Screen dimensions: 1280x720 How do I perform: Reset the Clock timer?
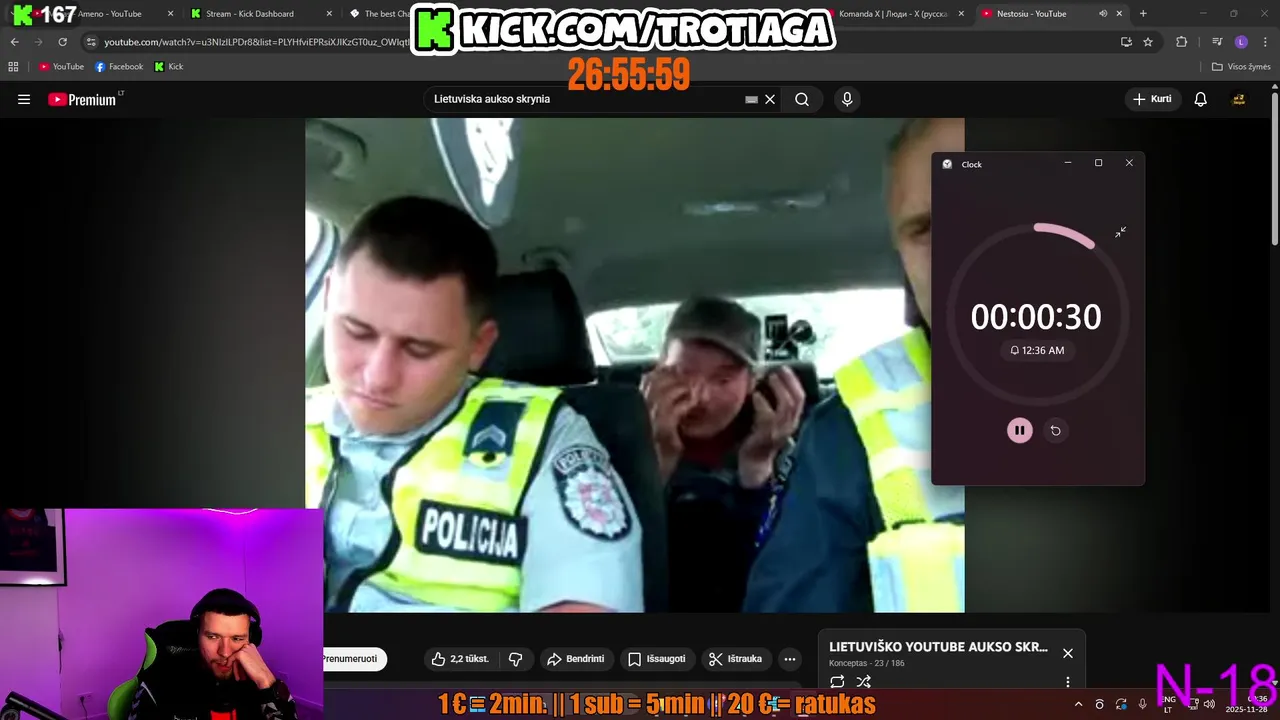coord(1055,430)
